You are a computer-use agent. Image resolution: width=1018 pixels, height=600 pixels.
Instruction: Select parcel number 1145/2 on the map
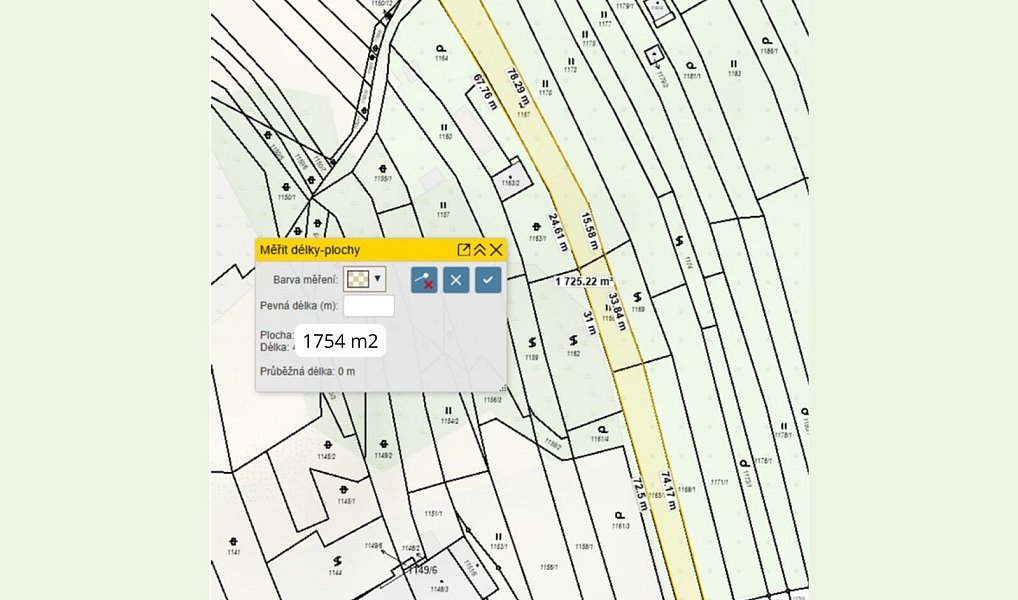point(327,456)
